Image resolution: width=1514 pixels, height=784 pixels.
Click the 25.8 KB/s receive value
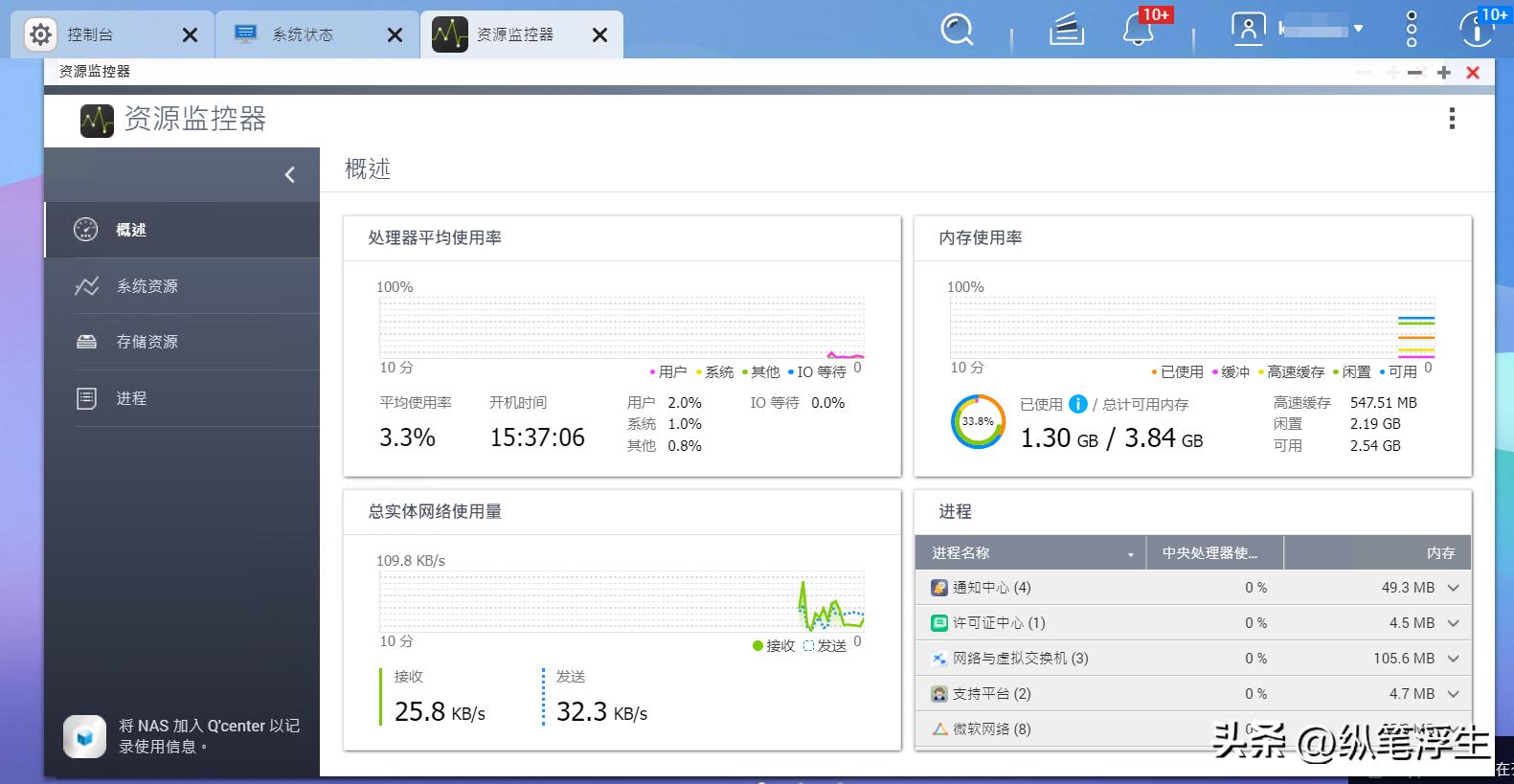[x=440, y=712]
